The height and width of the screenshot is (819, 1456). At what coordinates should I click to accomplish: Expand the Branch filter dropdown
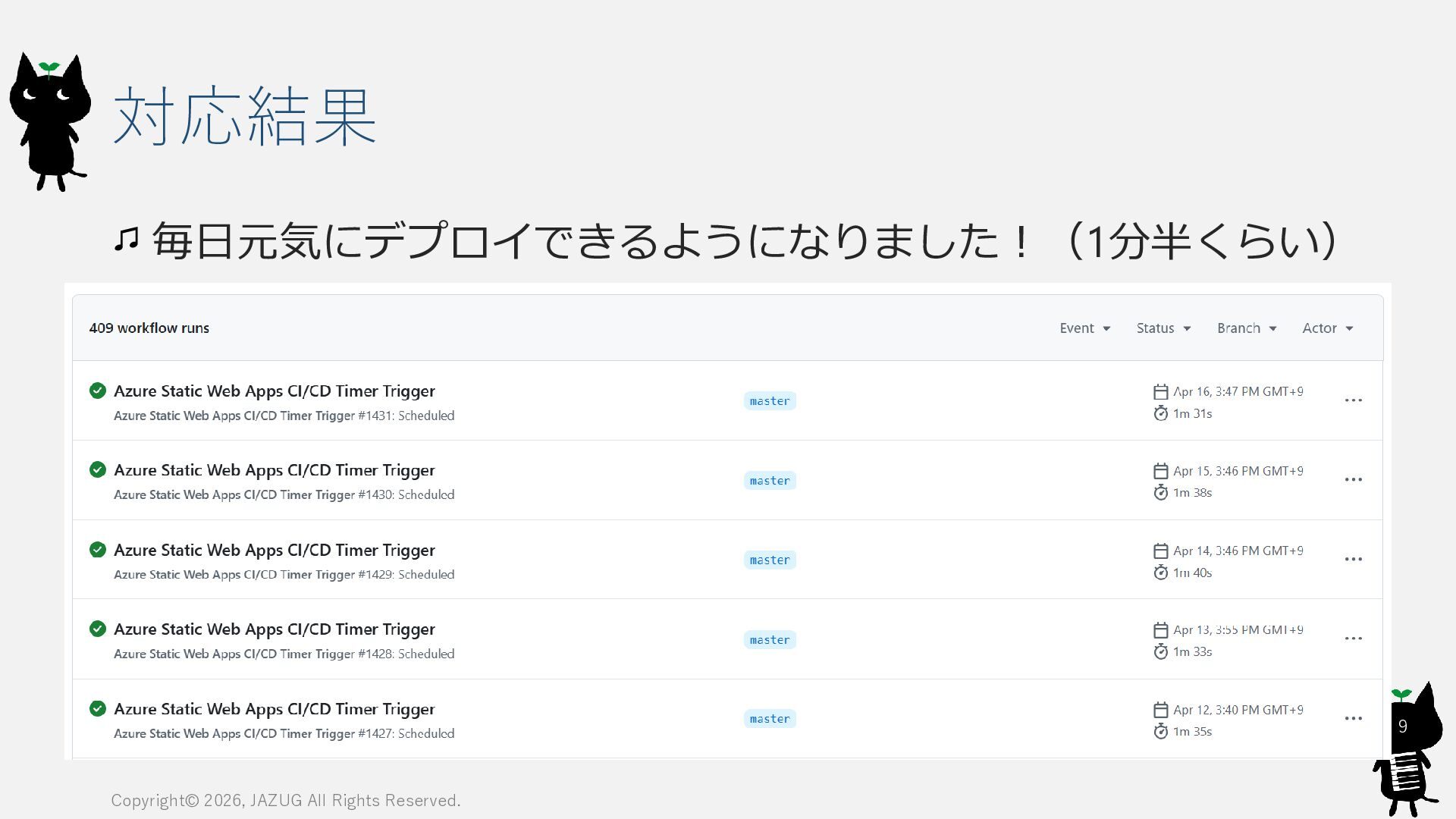click(x=1246, y=328)
